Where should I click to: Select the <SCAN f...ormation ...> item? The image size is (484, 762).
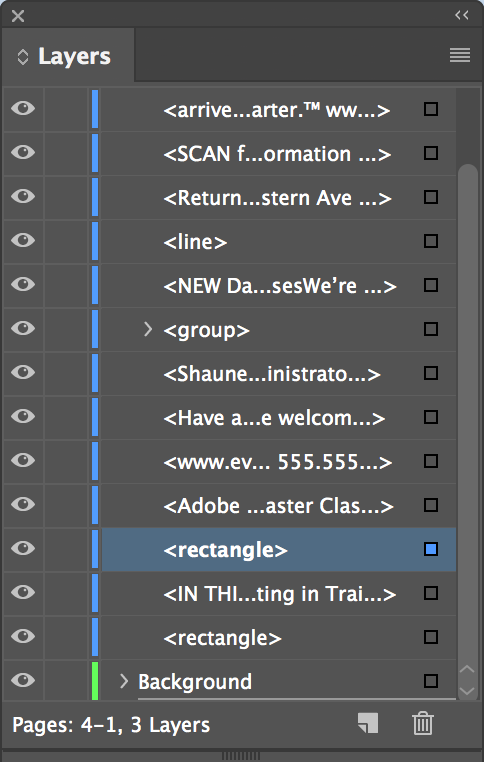278,154
